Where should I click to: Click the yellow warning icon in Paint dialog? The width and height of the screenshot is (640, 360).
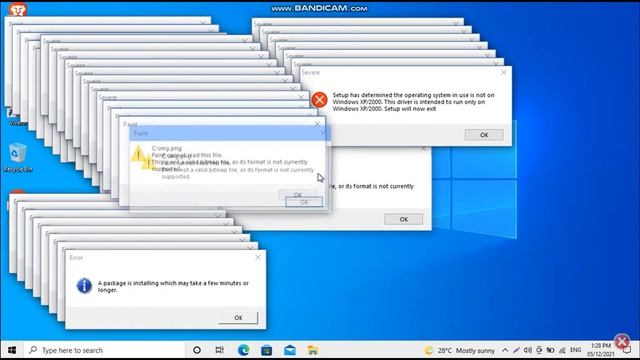pos(138,153)
